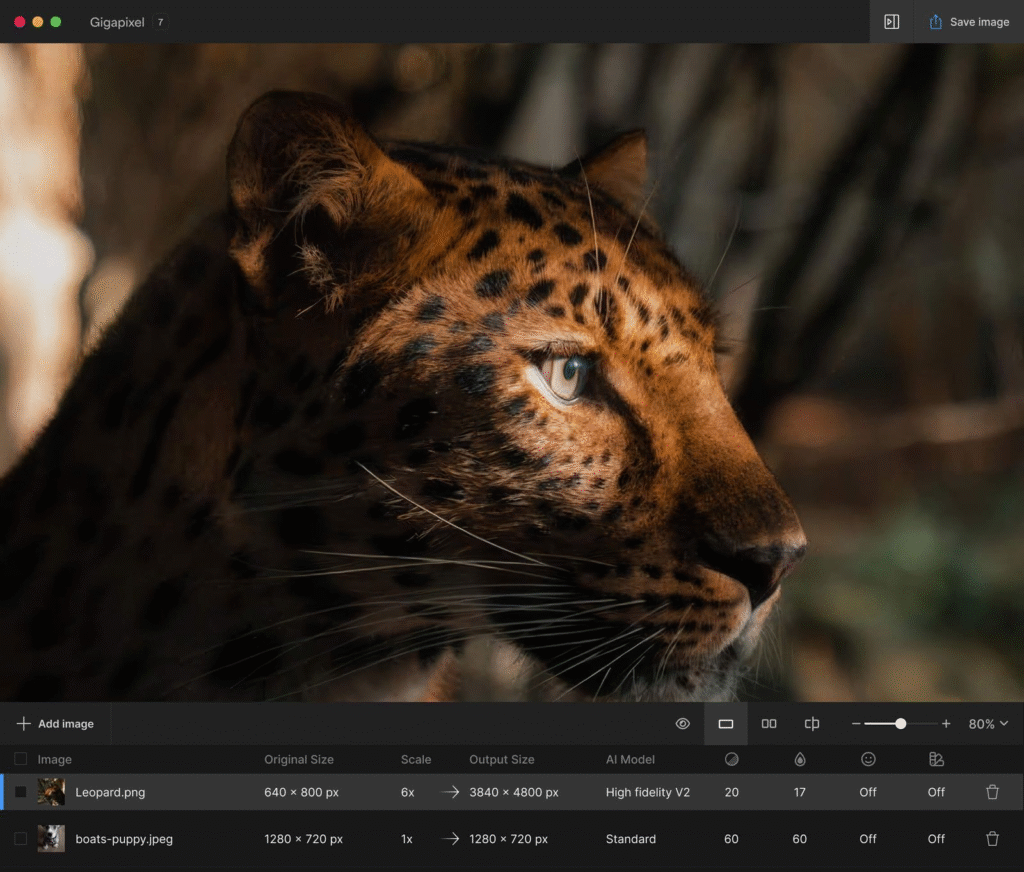Open Leopard.png High fidelity V2 model dropdown
The width and height of the screenshot is (1024, 872).
click(647, 792)
